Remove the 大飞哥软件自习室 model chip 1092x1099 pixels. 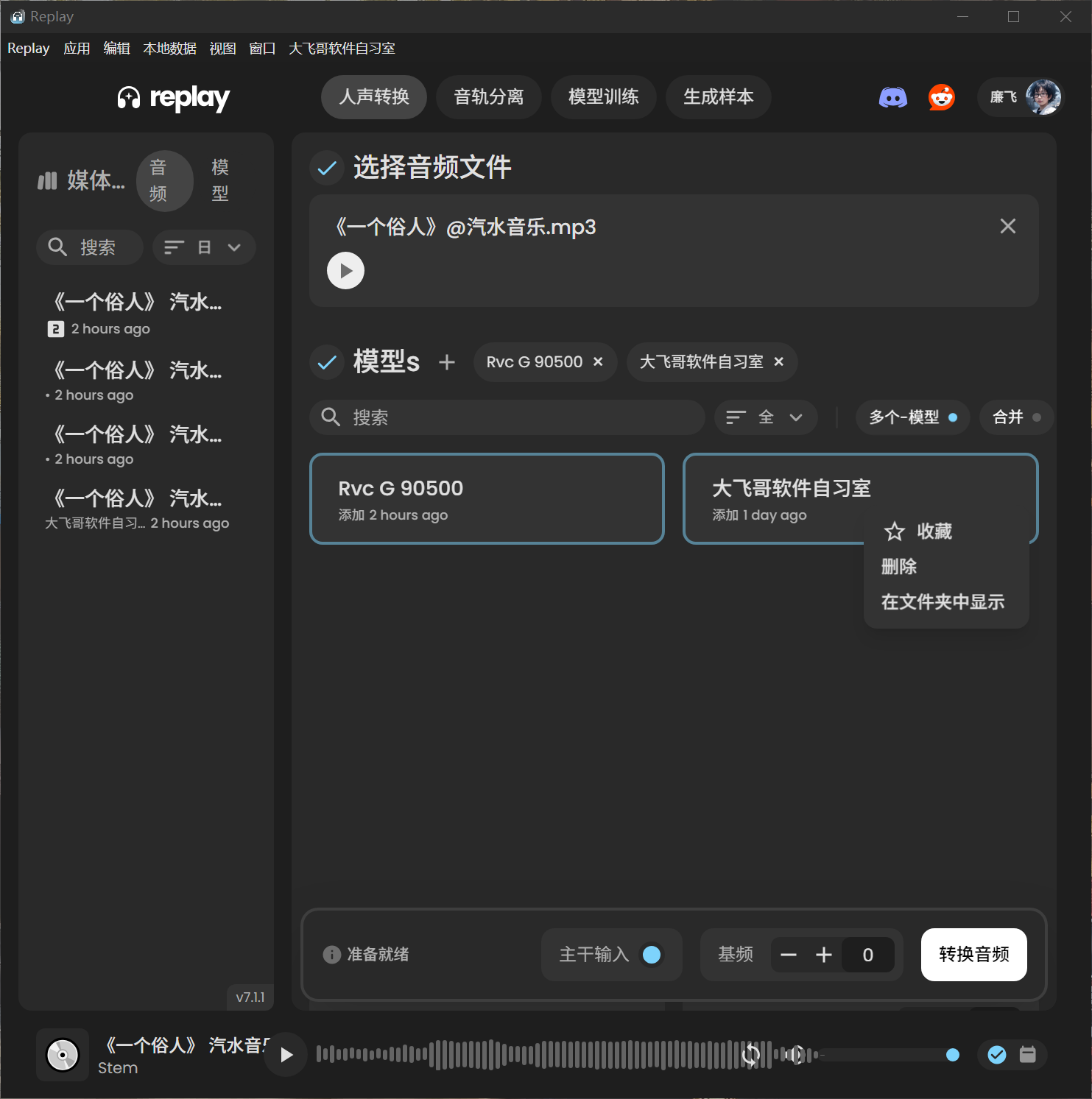[779, 361]
